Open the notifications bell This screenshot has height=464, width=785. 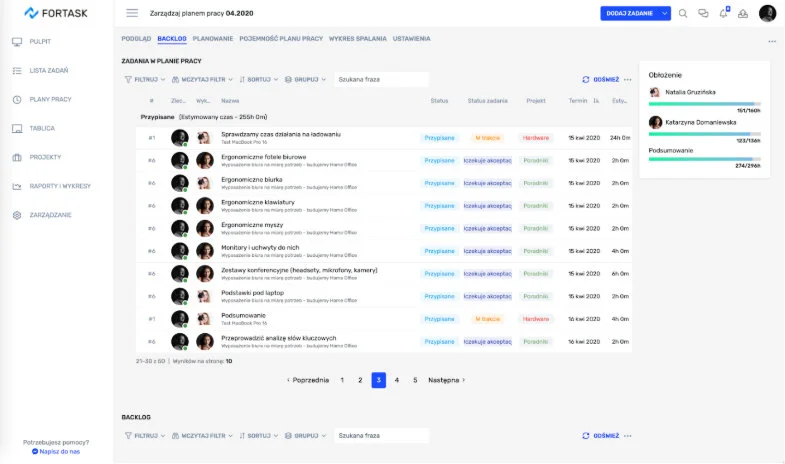(x=723, y=13)
